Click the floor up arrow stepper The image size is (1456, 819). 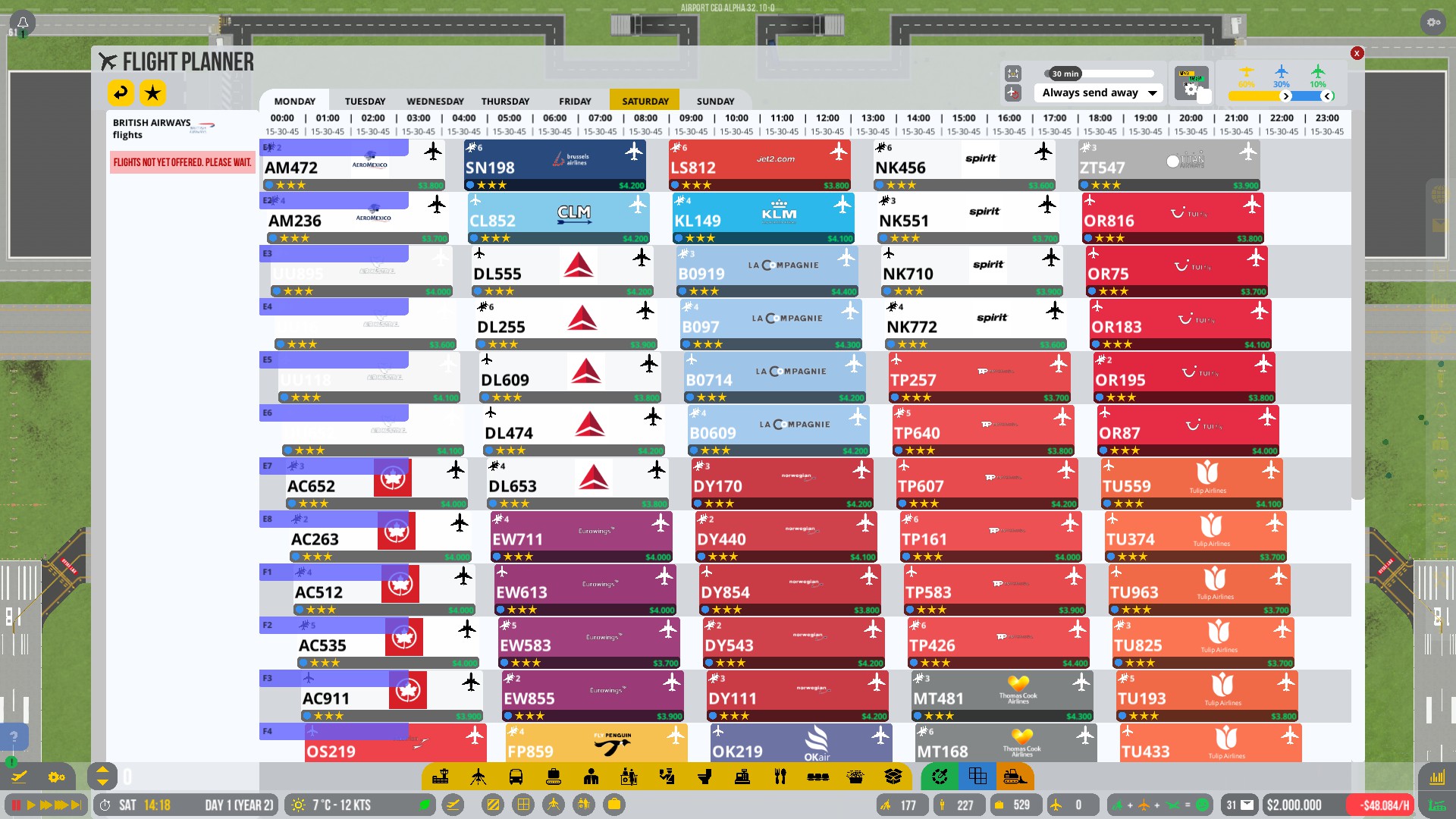[102, 769]
